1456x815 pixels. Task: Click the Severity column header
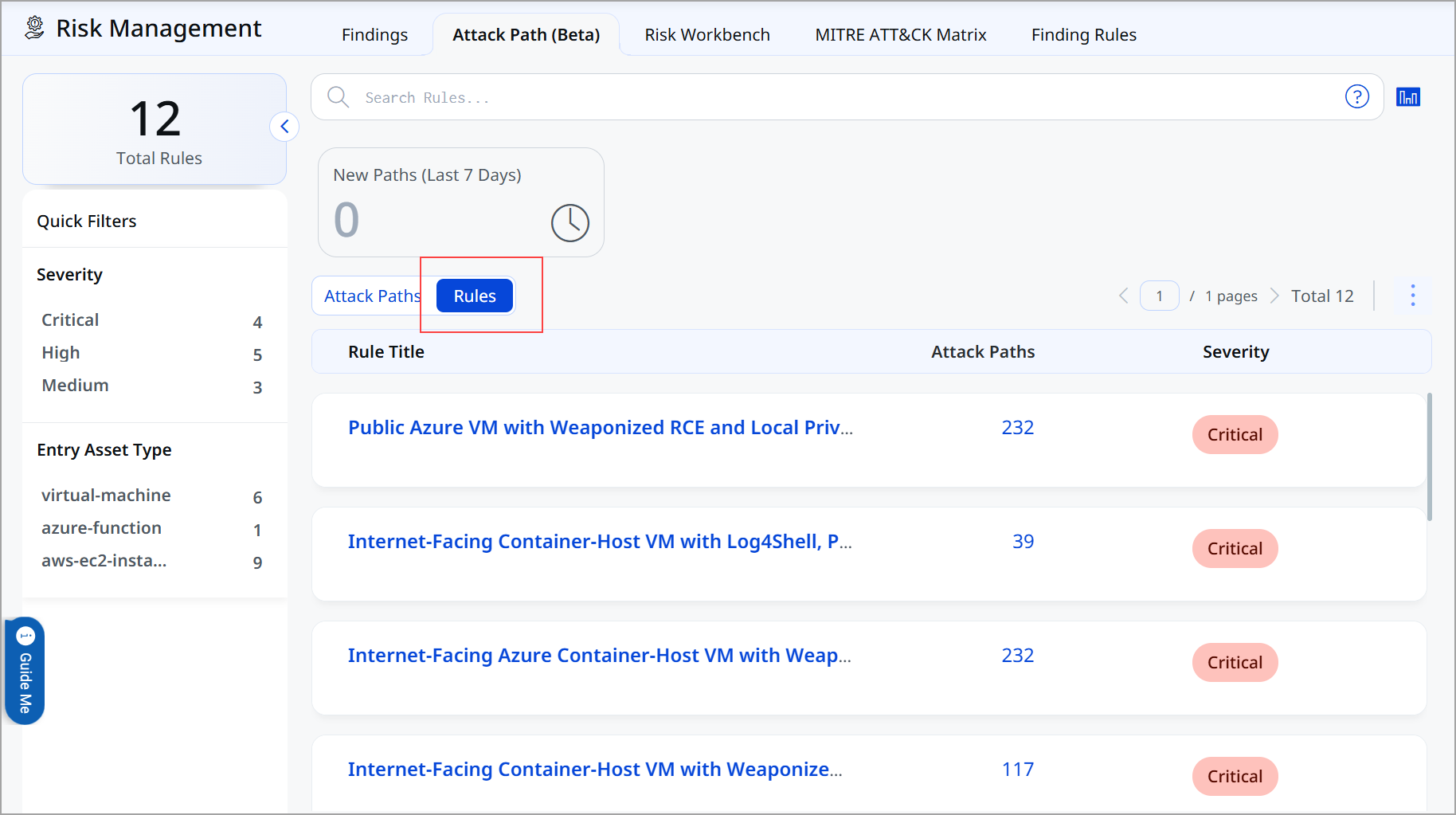[x=1235, y=352]
